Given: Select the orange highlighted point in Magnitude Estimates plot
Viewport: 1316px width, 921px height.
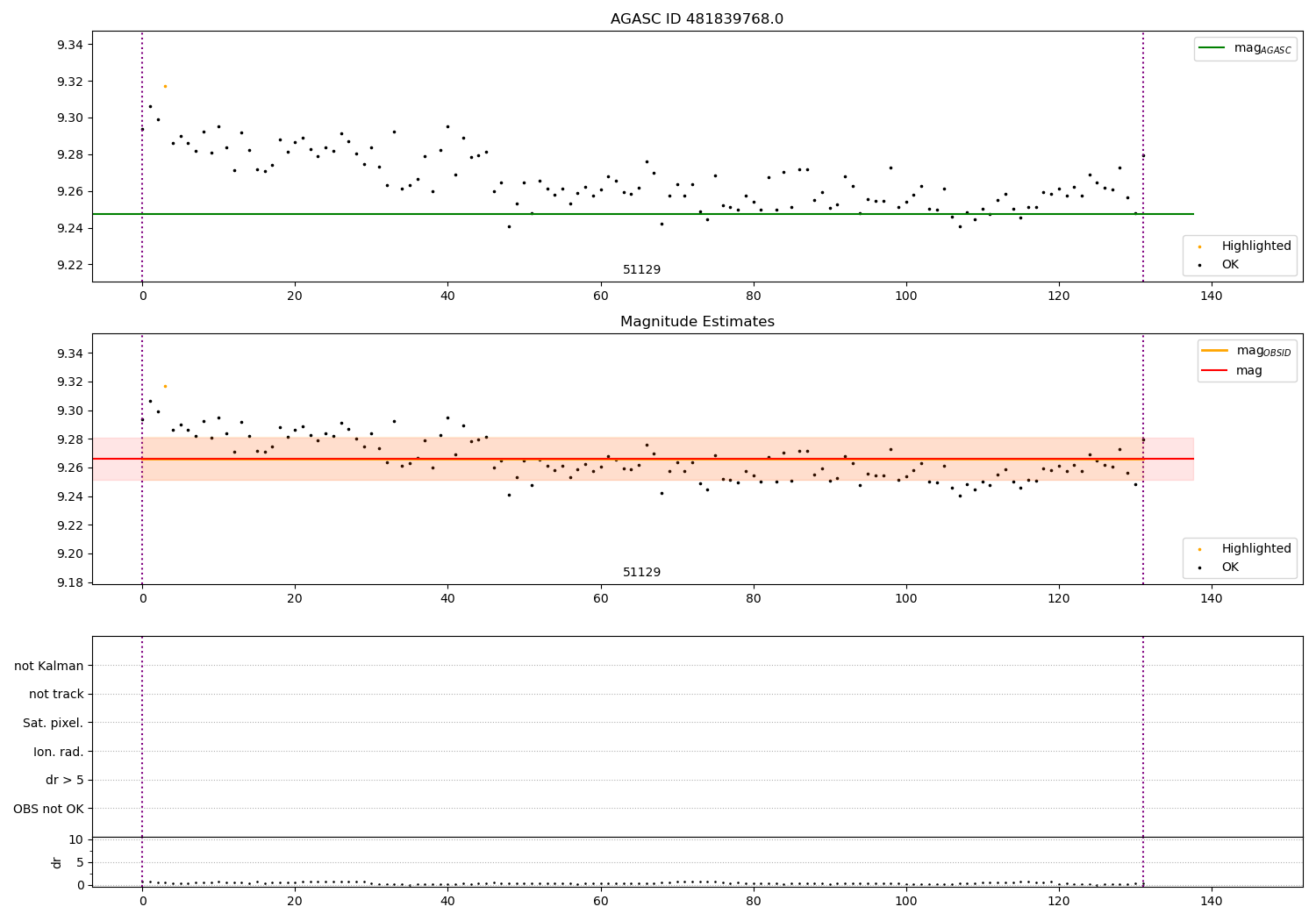Looking at the screenshot, I should click(165, 386).
